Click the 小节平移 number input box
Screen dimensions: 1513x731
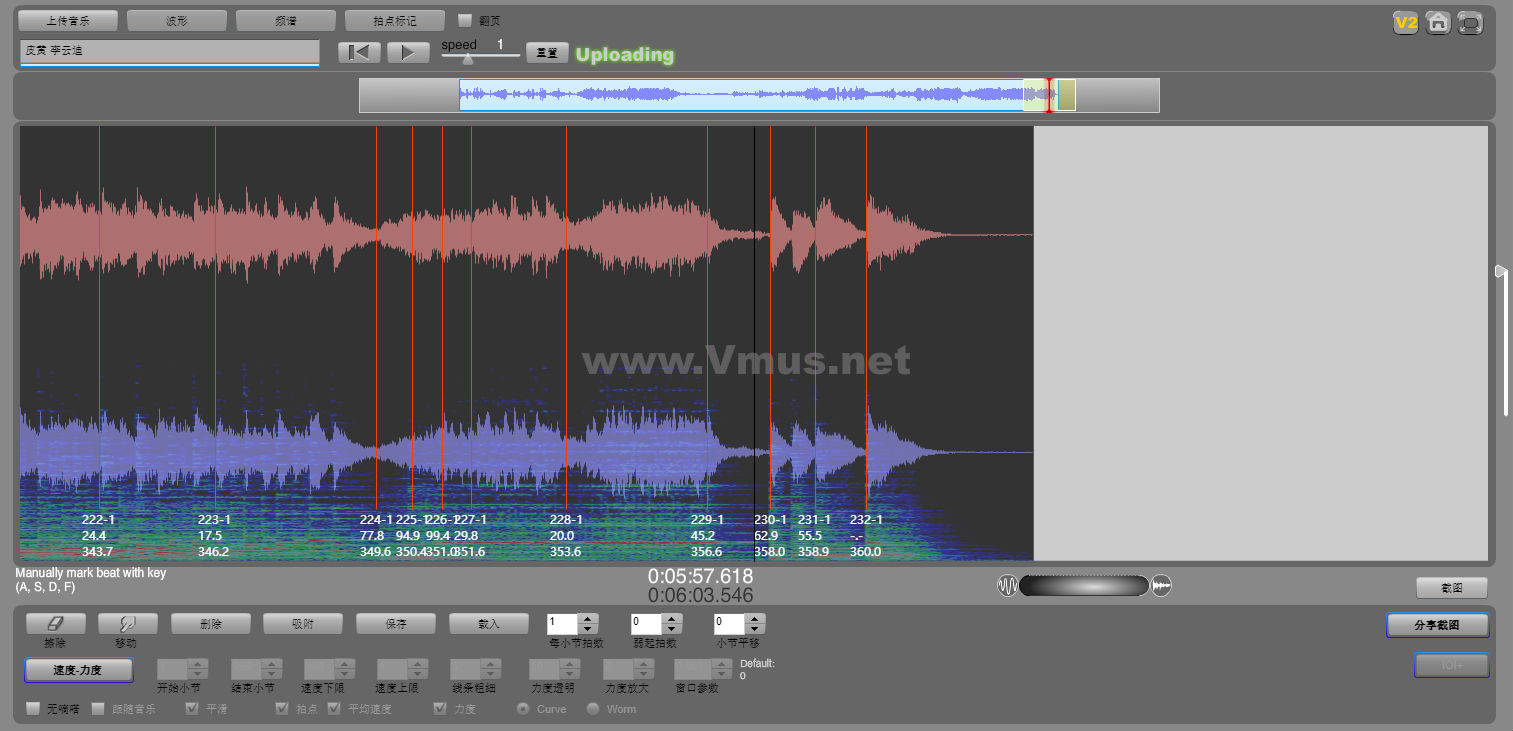[729, 623]
